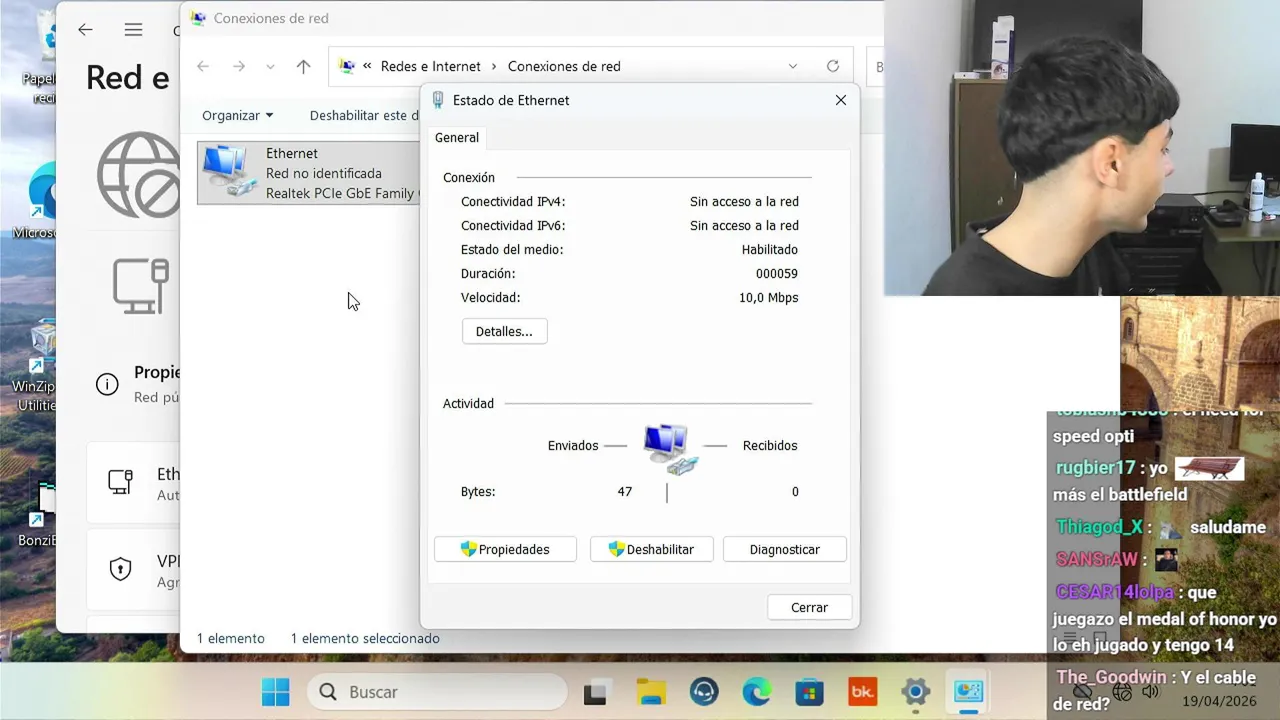The image size is (1280, 720).
Task: Open Settings gear on the taskbar
Action: (915, 692)
